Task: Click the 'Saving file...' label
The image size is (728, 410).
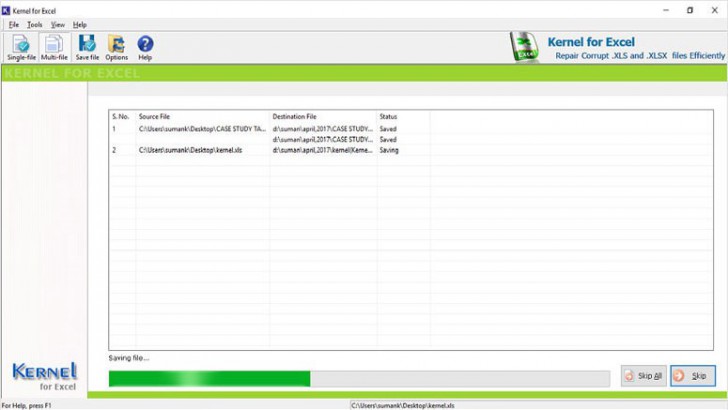Action: [129, 358]
